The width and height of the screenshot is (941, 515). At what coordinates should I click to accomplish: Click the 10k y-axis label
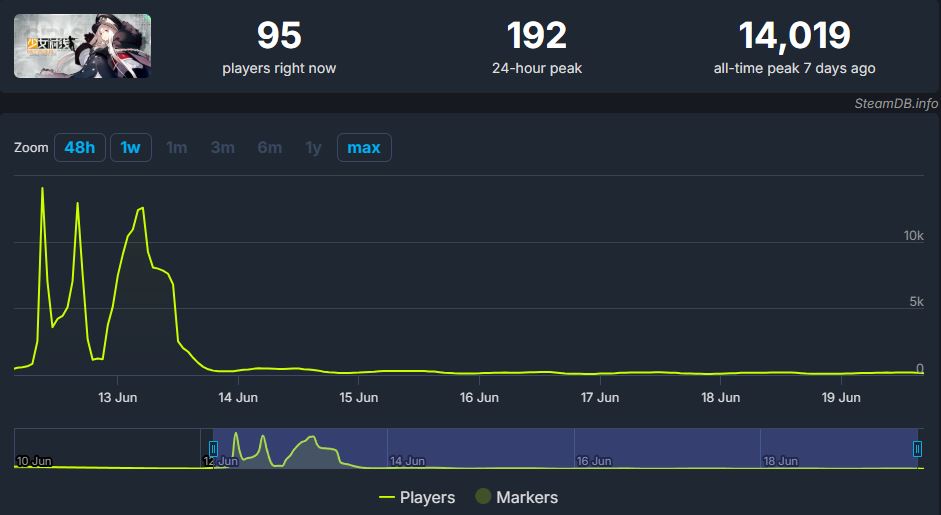pos(913,235)
